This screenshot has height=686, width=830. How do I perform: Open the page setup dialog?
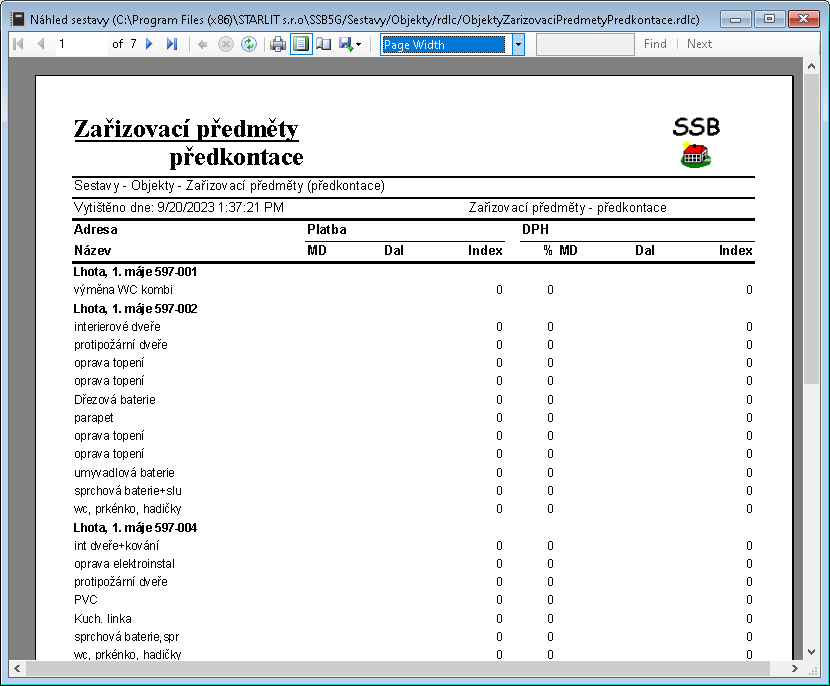tap(324, 44)
